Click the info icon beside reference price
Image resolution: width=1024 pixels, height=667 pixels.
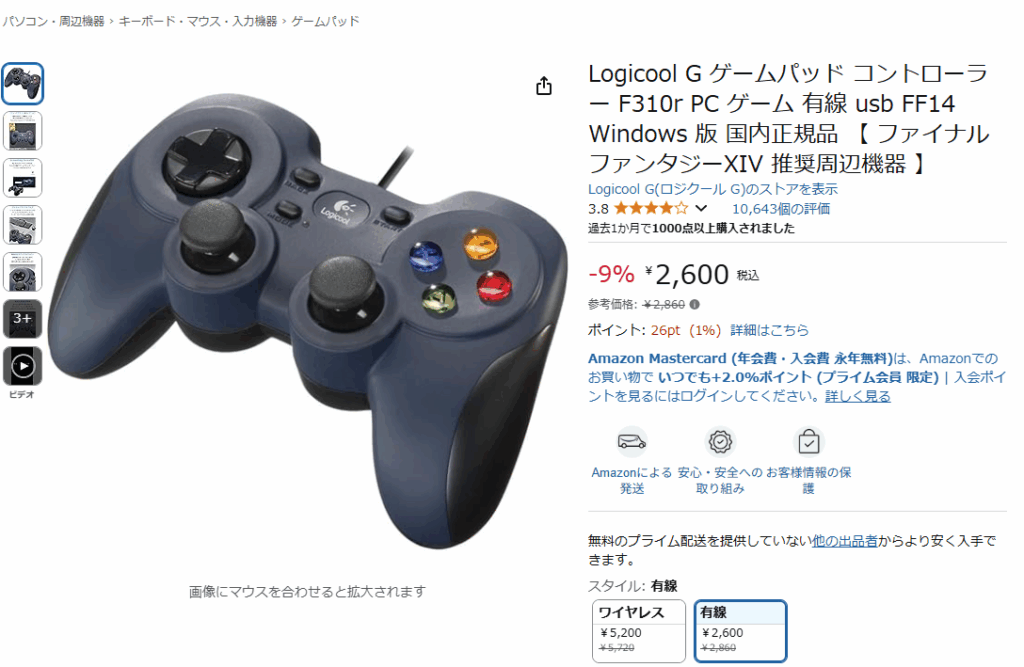click(x=695, y=304)
